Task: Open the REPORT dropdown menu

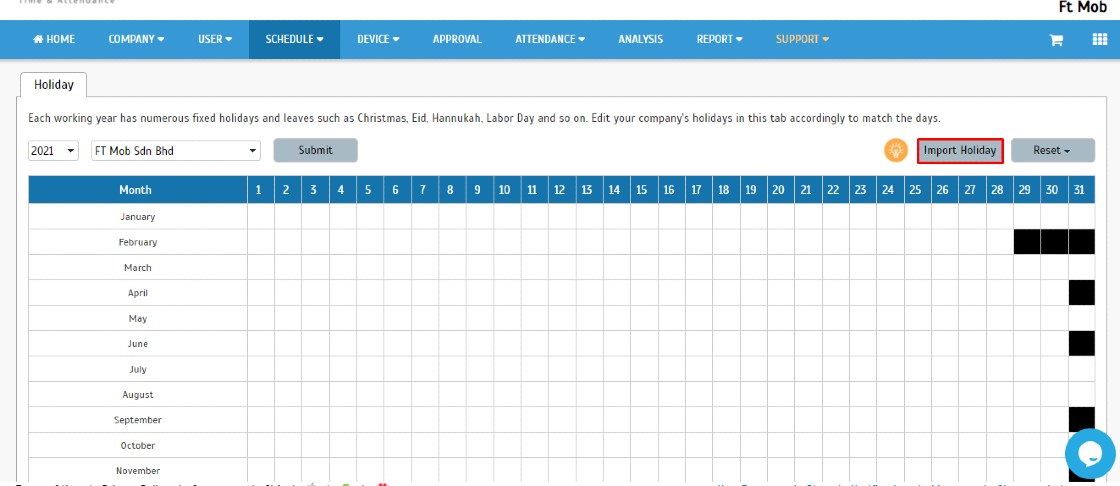Action: click(x=719, y=39)
